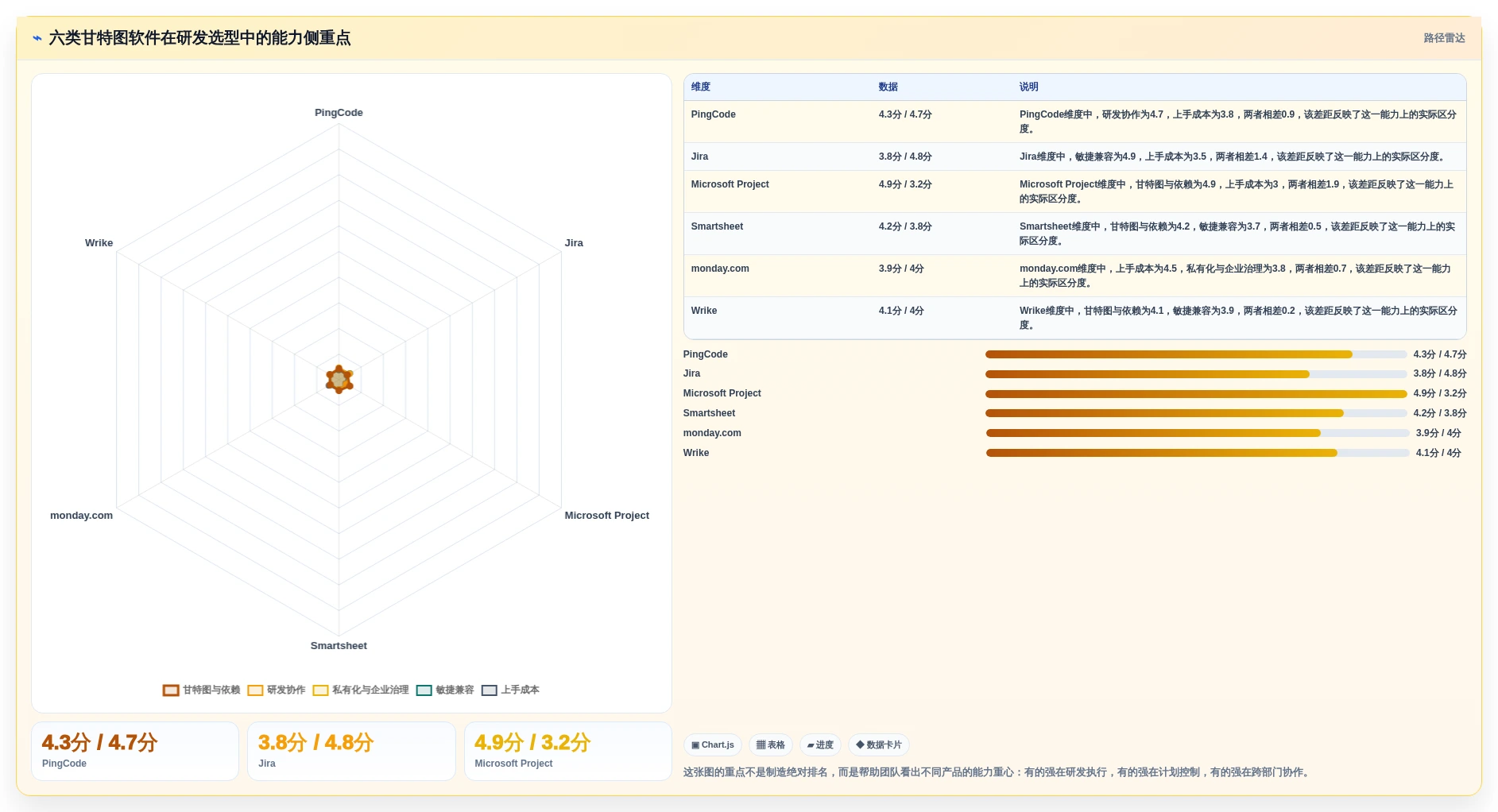Click the Wrike radar axis label
Screen dimensions: 1498x812
pos(99,243)
